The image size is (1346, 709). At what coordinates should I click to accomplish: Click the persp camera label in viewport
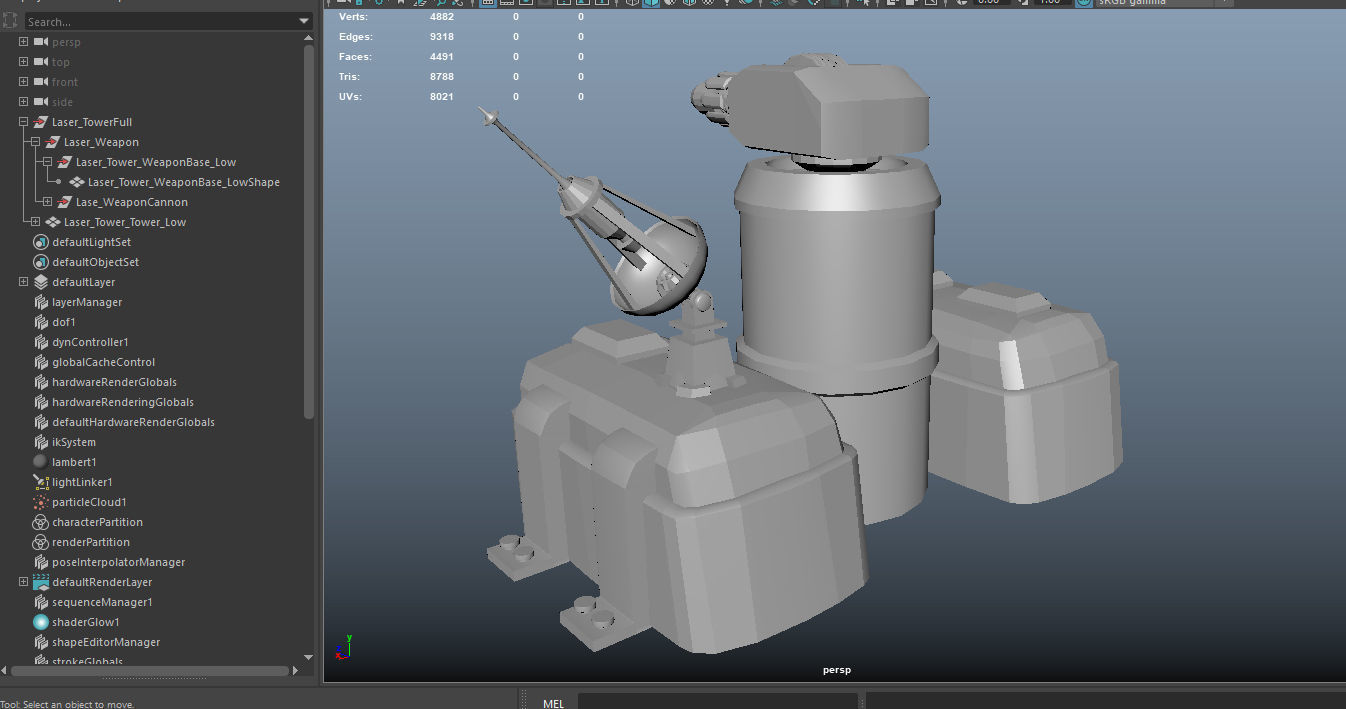coord(836,670)
